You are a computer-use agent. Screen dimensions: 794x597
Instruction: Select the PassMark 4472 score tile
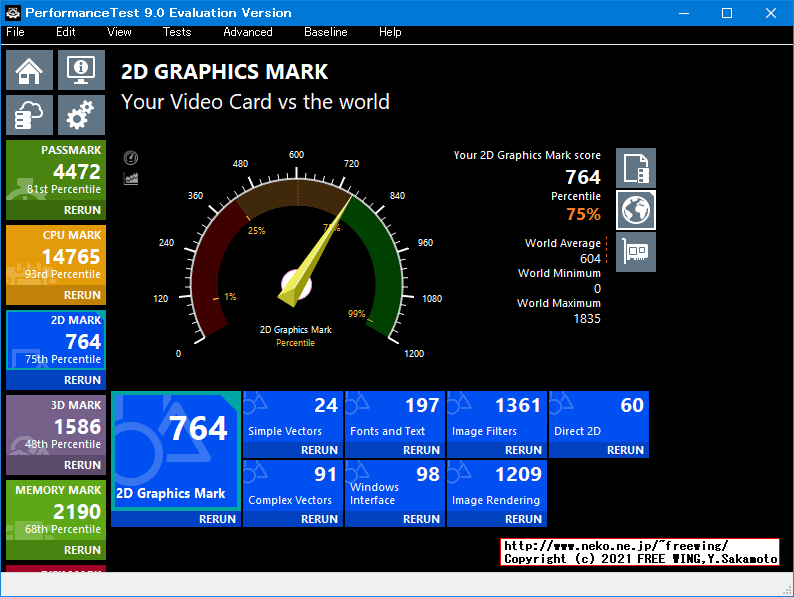(54, 170)
